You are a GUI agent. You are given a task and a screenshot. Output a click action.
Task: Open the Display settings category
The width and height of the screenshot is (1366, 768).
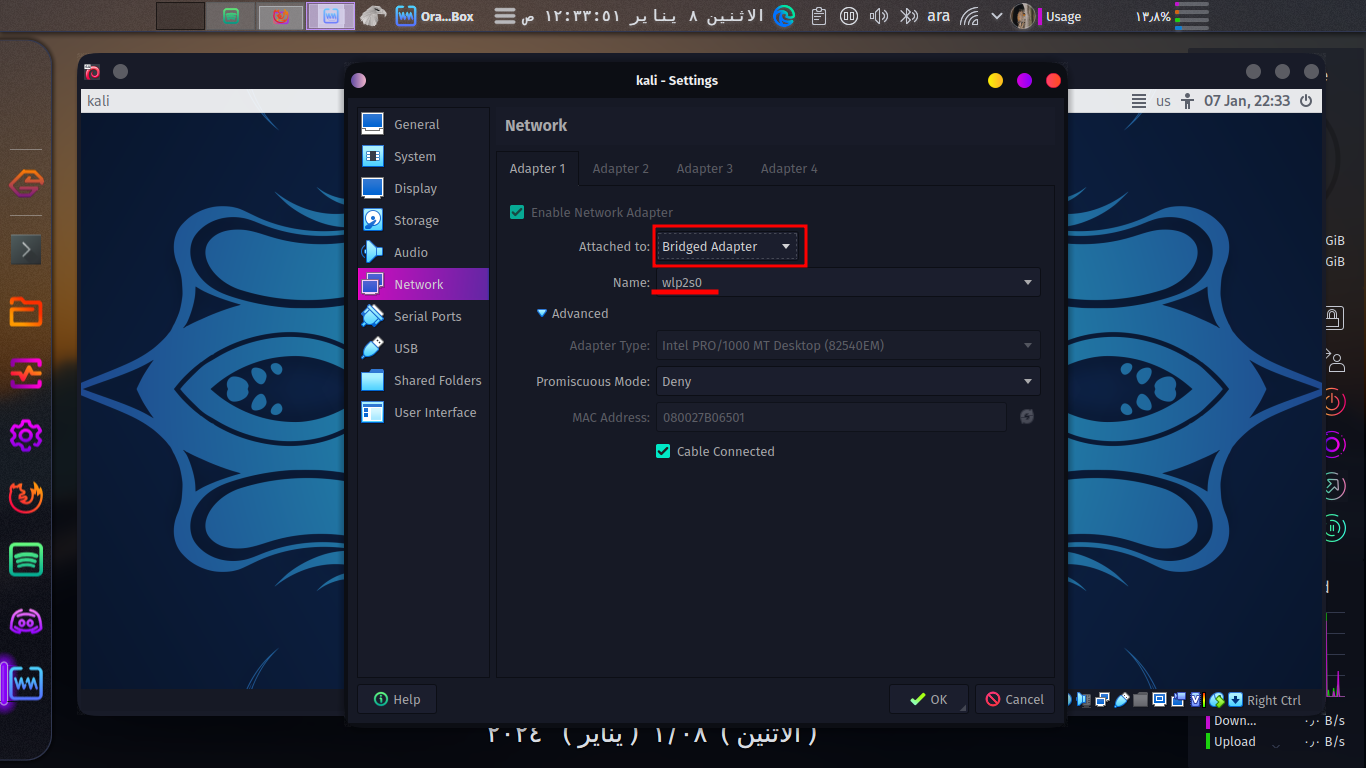(423, 188)
